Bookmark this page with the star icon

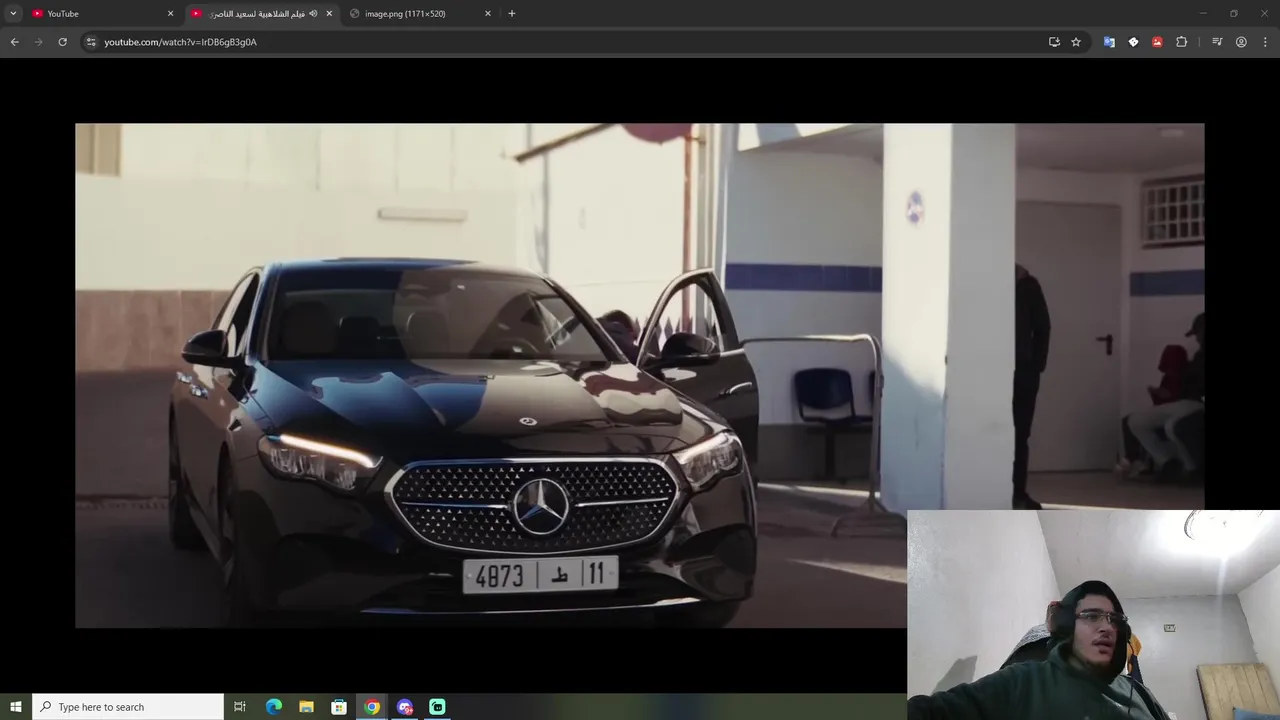(1076, 42)
